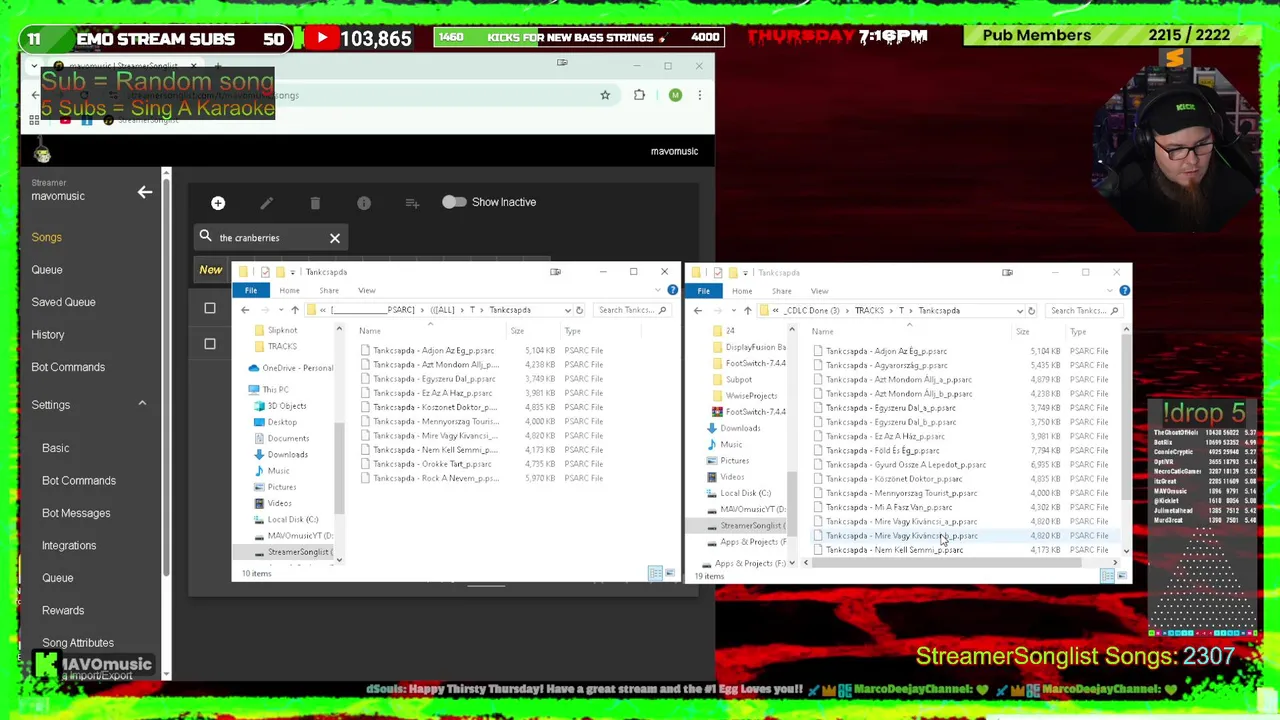Refresh the right Explorer window address bar
Screen dimensions: 1280x720
[1031, 311]
